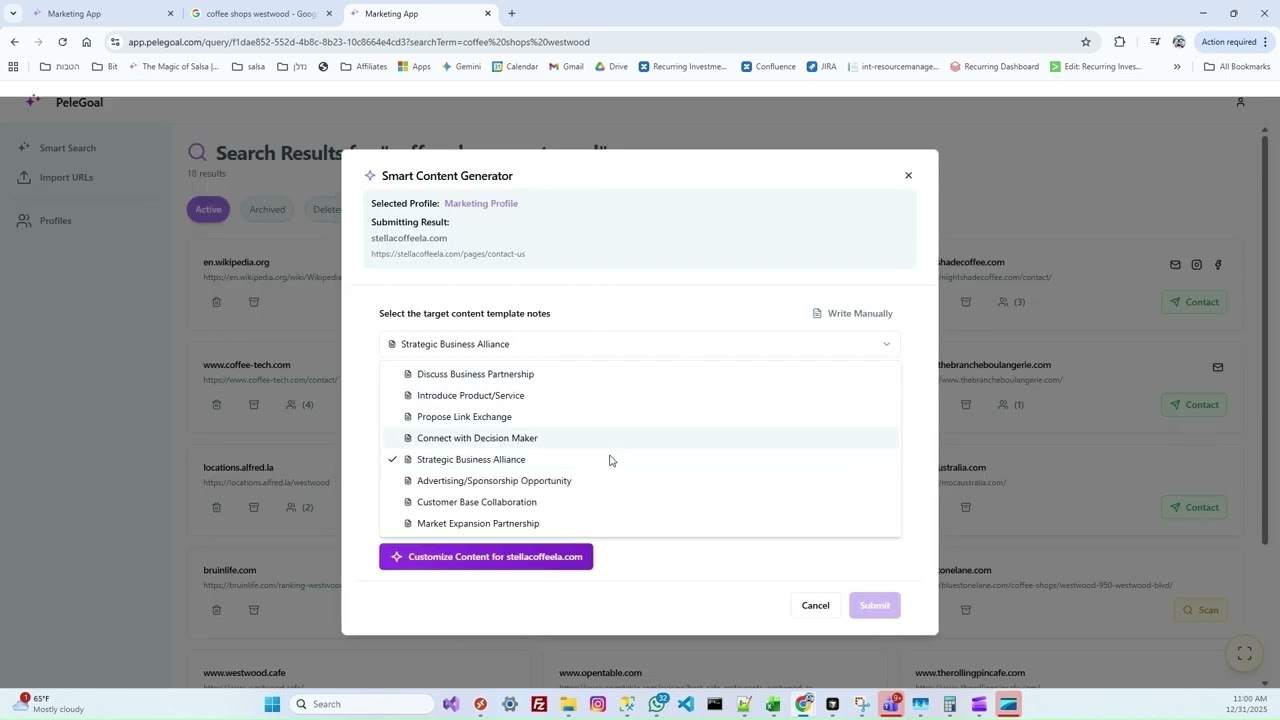Viewport: 1280px width, 720px height.
Task: Open weather widget showing 65°F
Action: pos(48,704)
